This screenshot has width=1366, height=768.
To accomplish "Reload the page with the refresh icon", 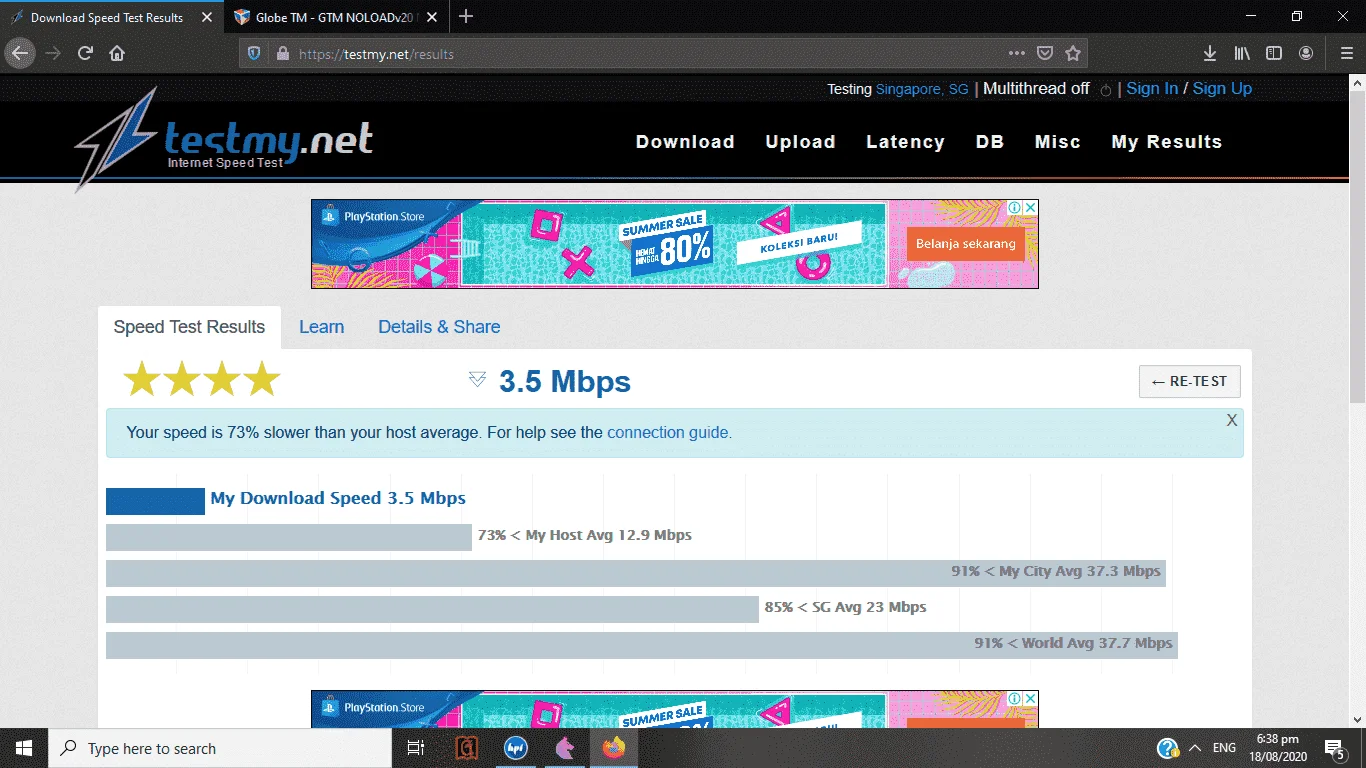I will click(x=86, y=53).
